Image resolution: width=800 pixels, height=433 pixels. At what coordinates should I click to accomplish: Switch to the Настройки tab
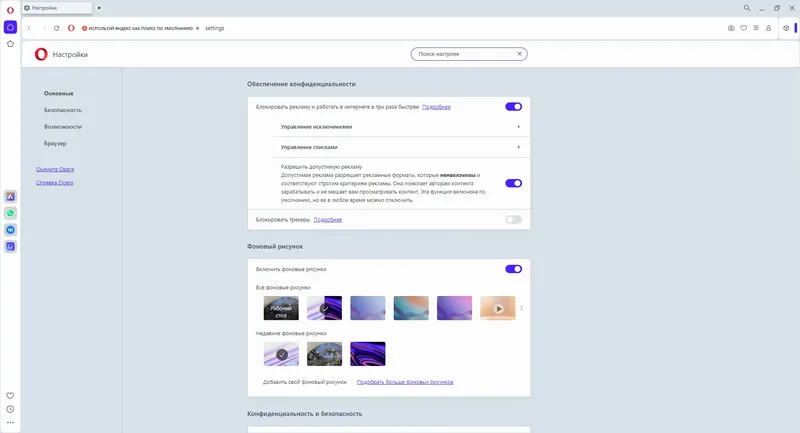point(57,8)
